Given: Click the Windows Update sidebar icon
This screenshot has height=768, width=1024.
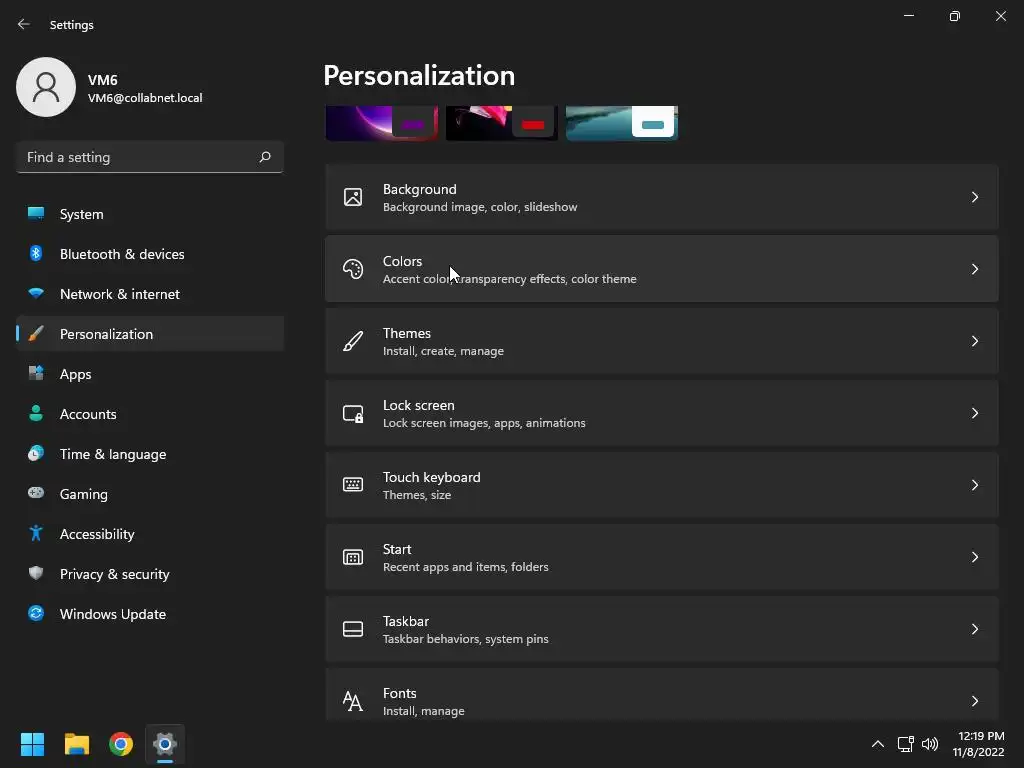Looking at the screenshot, I should (36, 614).
